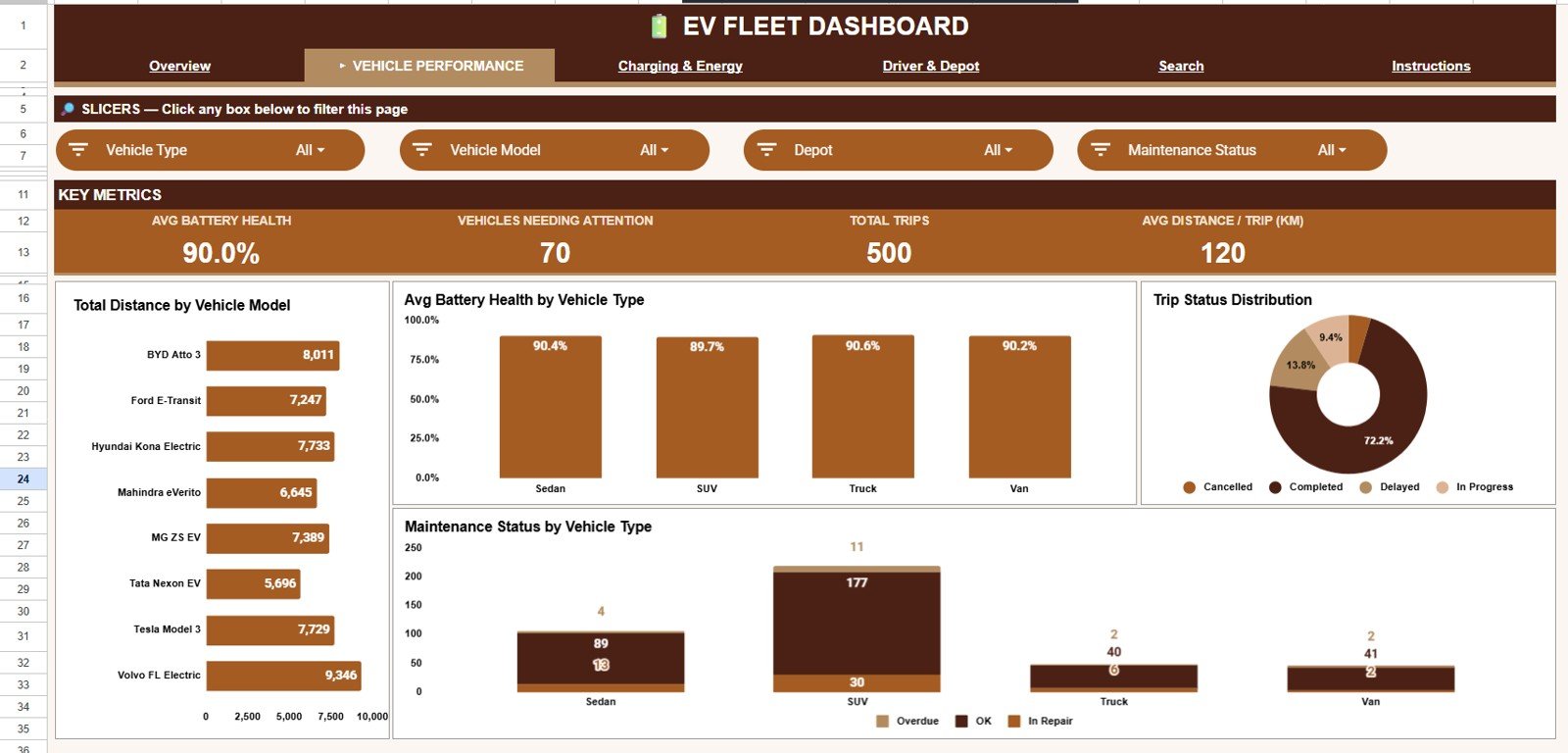Click the 9.4% In Progress donut slice
This screenshot has height=753, width=1568.
(1329, 336)
